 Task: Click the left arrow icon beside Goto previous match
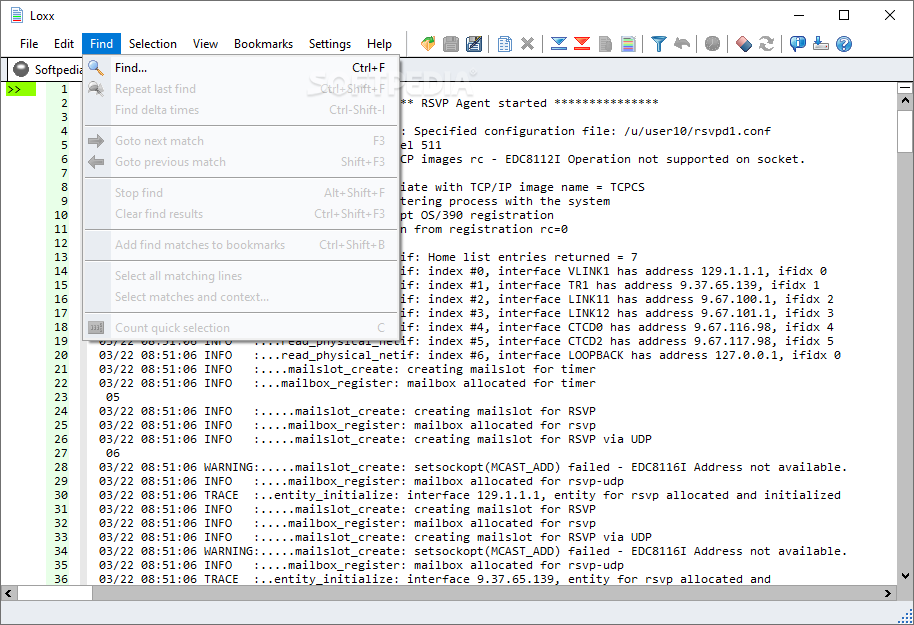click(96, 162)
